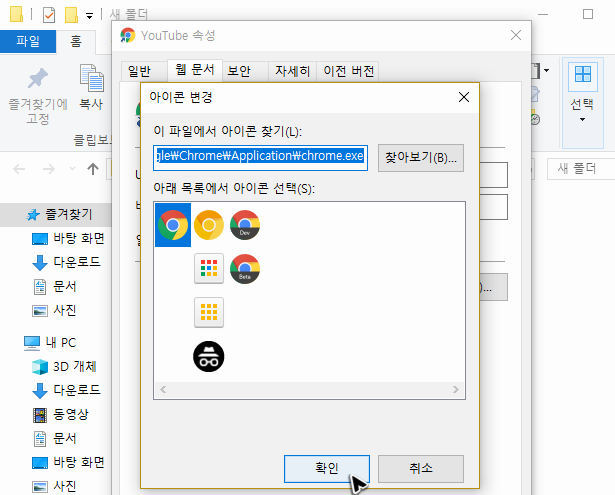Open 동영상 folder

point(60,415)
